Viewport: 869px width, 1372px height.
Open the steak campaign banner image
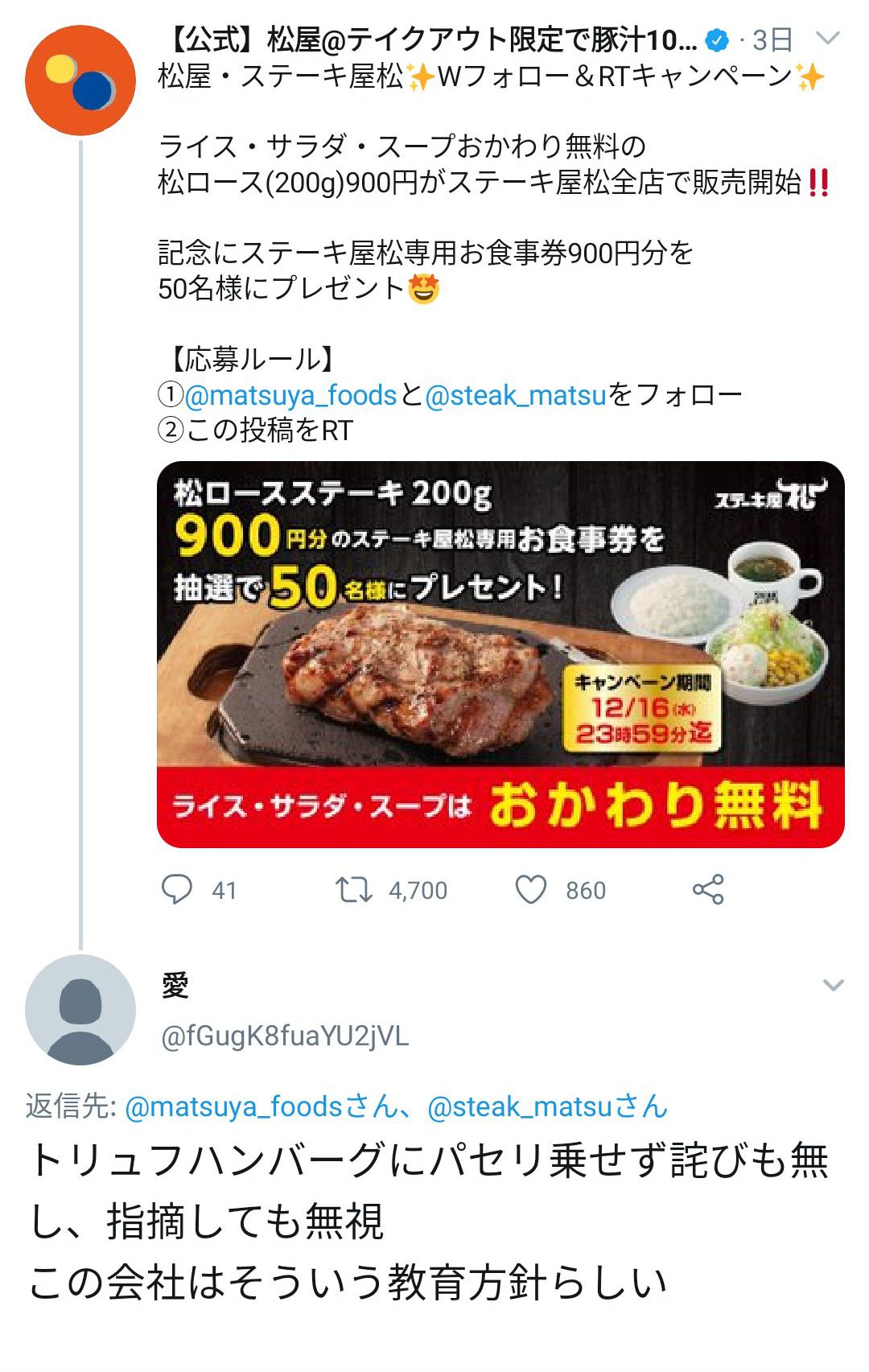500,654
